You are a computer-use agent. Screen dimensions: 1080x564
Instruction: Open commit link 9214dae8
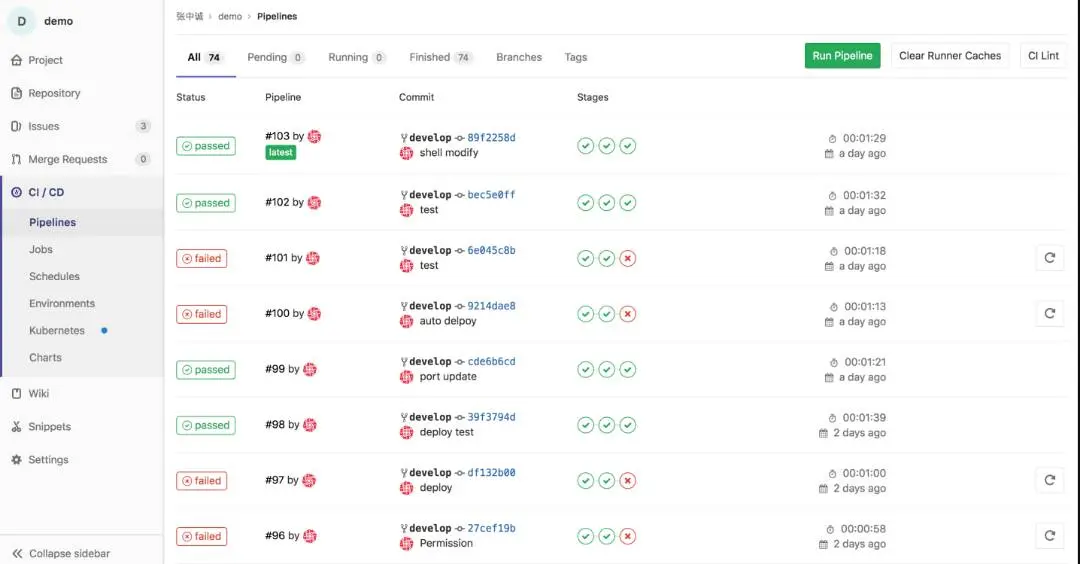[491, 306]
